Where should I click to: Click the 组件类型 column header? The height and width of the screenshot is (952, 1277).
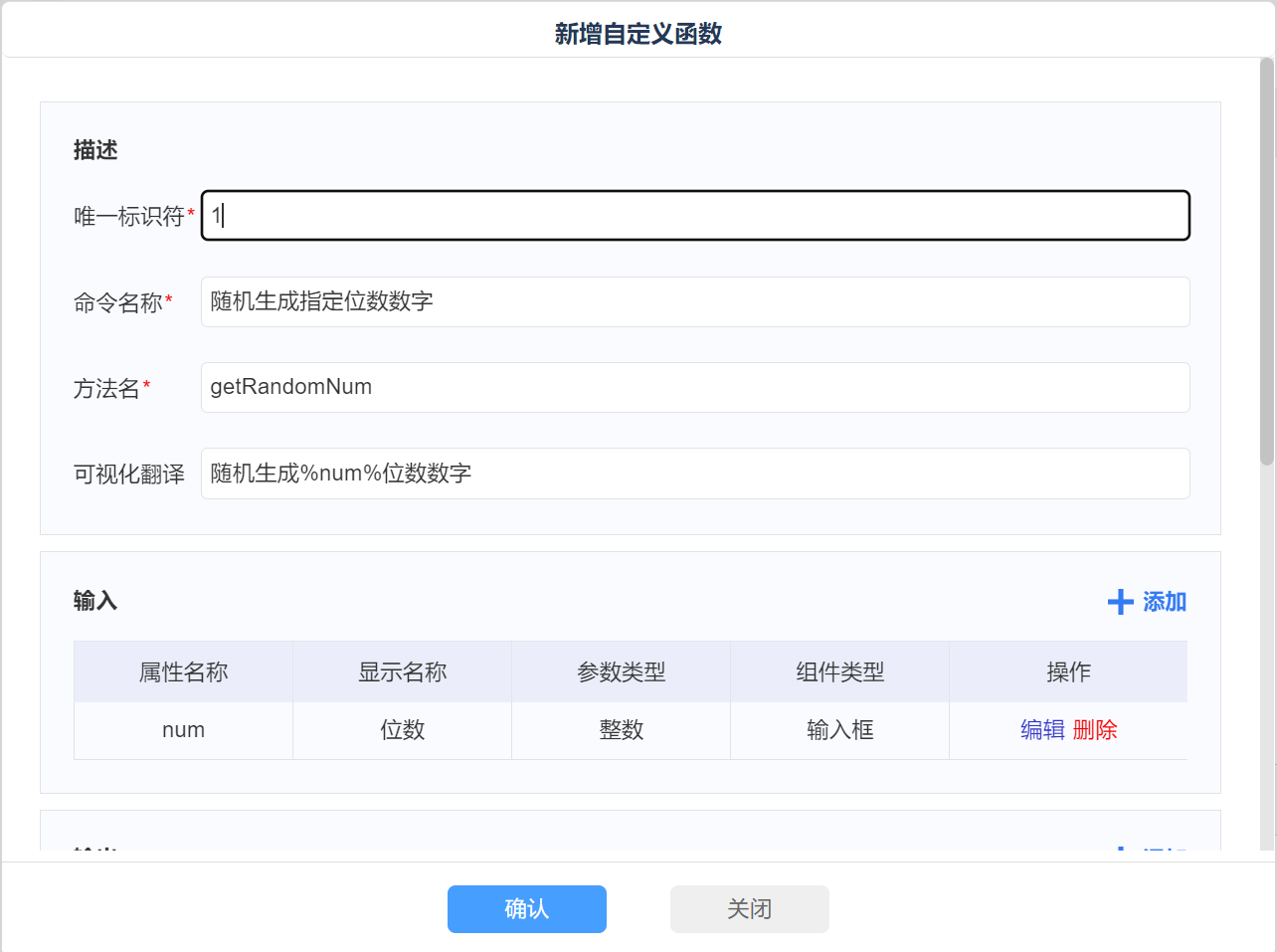click(x=839, y=672)
